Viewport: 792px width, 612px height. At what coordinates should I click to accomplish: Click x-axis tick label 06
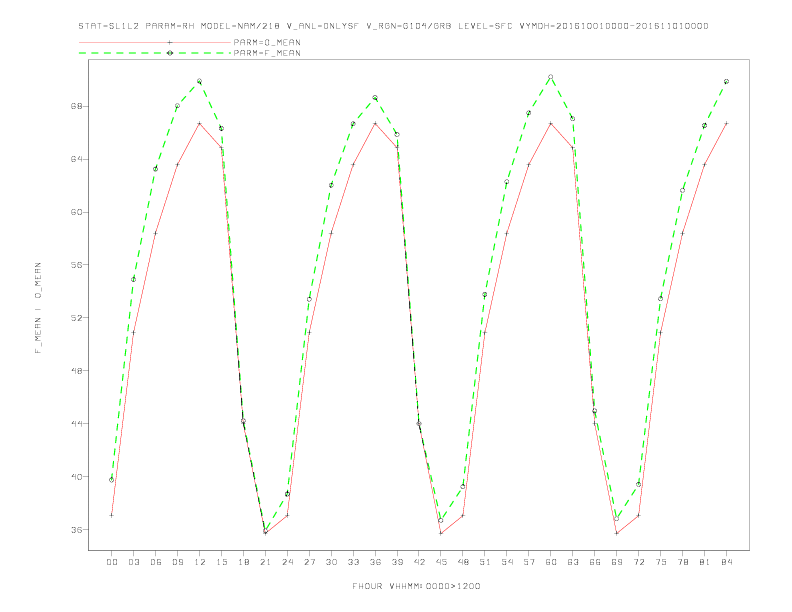[x=156, y=562]
